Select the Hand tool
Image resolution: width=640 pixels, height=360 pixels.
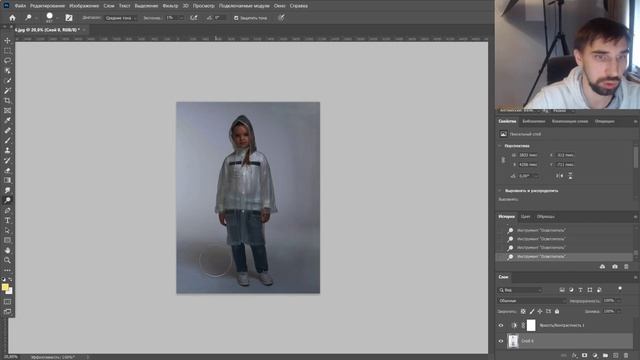coord(7,250)
